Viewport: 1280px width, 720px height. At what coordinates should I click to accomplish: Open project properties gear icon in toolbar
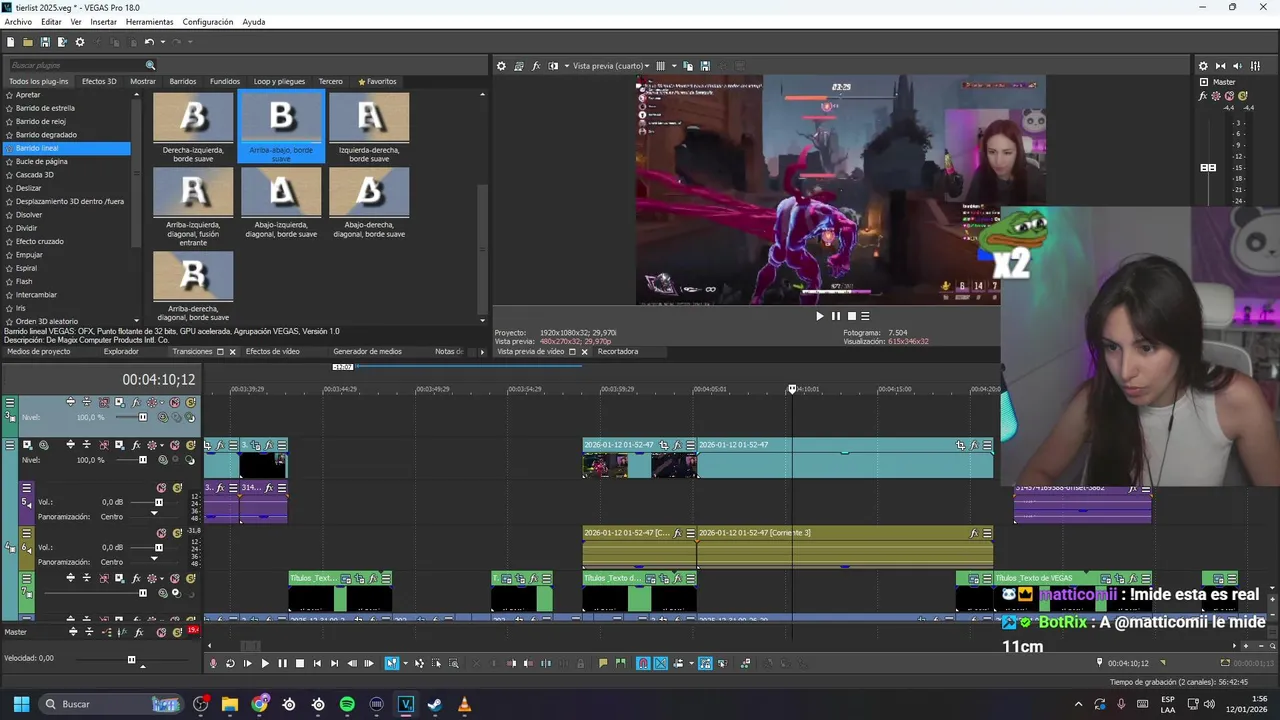[80, 42]
